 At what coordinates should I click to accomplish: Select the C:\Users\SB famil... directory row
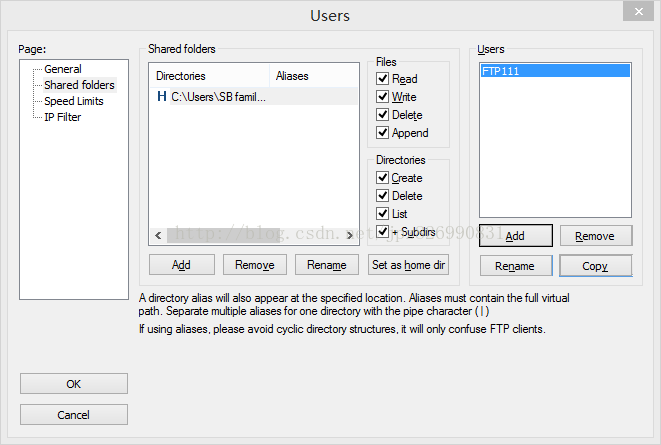point(254,97)
